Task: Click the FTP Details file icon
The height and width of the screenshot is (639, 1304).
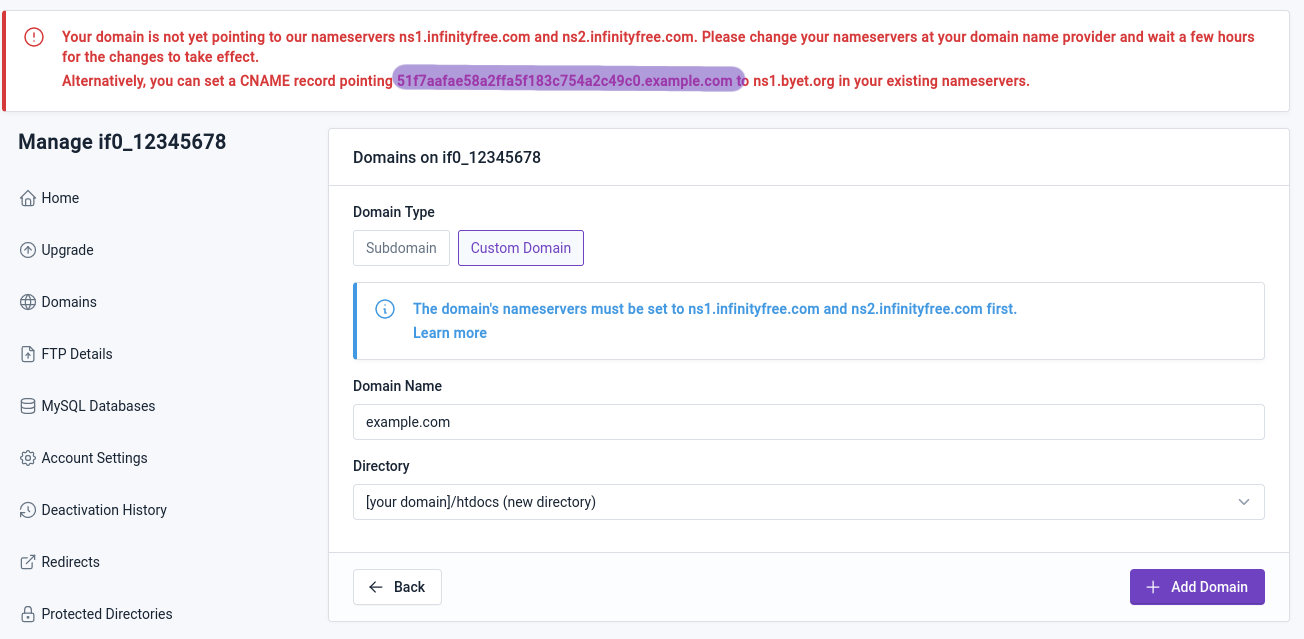Action: click(28, 354)
